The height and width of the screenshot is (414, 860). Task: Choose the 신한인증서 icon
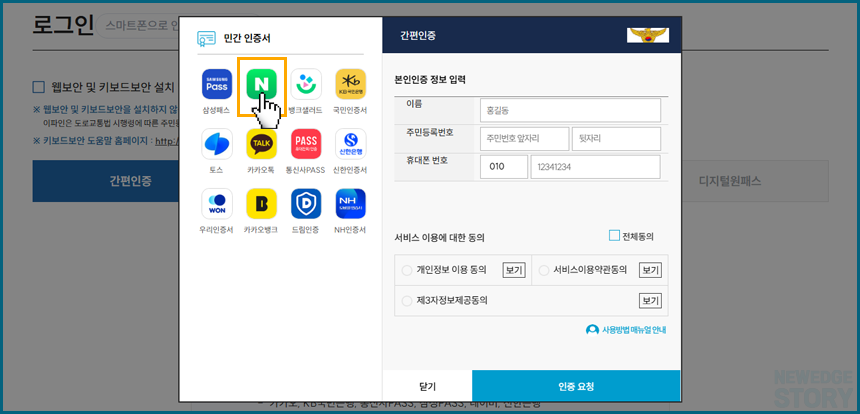pos(350,144)
